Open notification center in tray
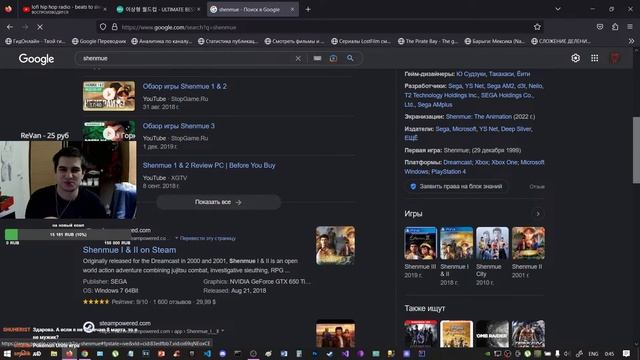Viewport: 640px width, 360px height. 627,353
